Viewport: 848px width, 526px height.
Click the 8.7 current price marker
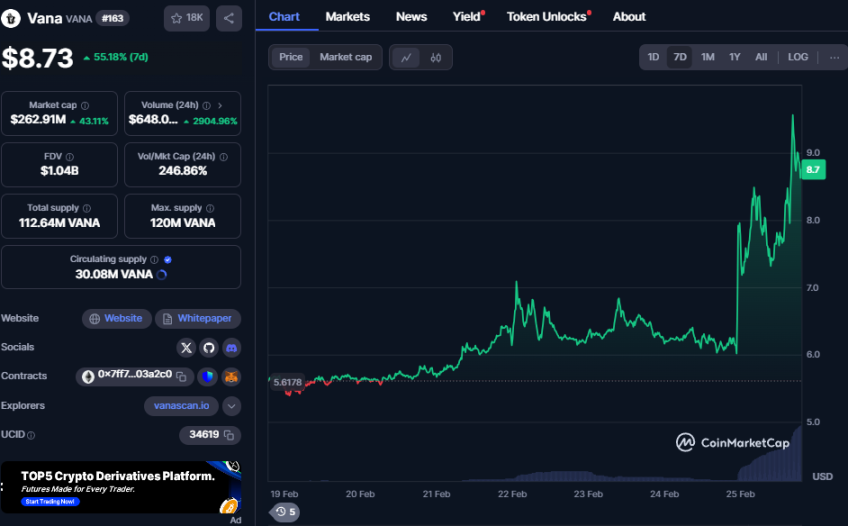point(812,170)
